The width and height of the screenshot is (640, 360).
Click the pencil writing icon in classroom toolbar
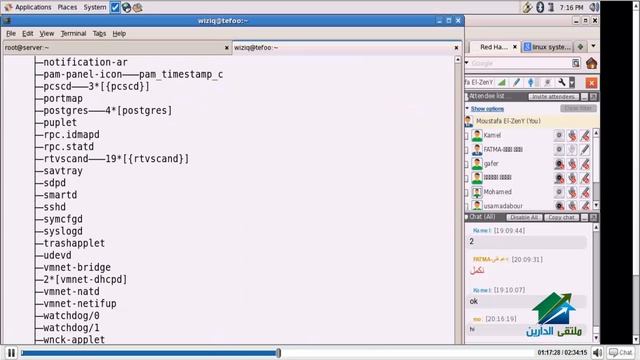(516, 82)
